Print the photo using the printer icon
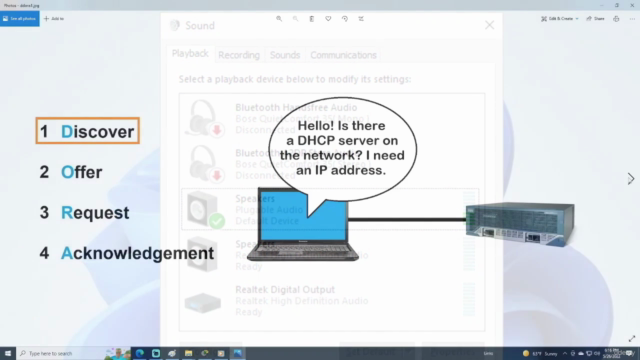640x360 pixels. (616, 19)
